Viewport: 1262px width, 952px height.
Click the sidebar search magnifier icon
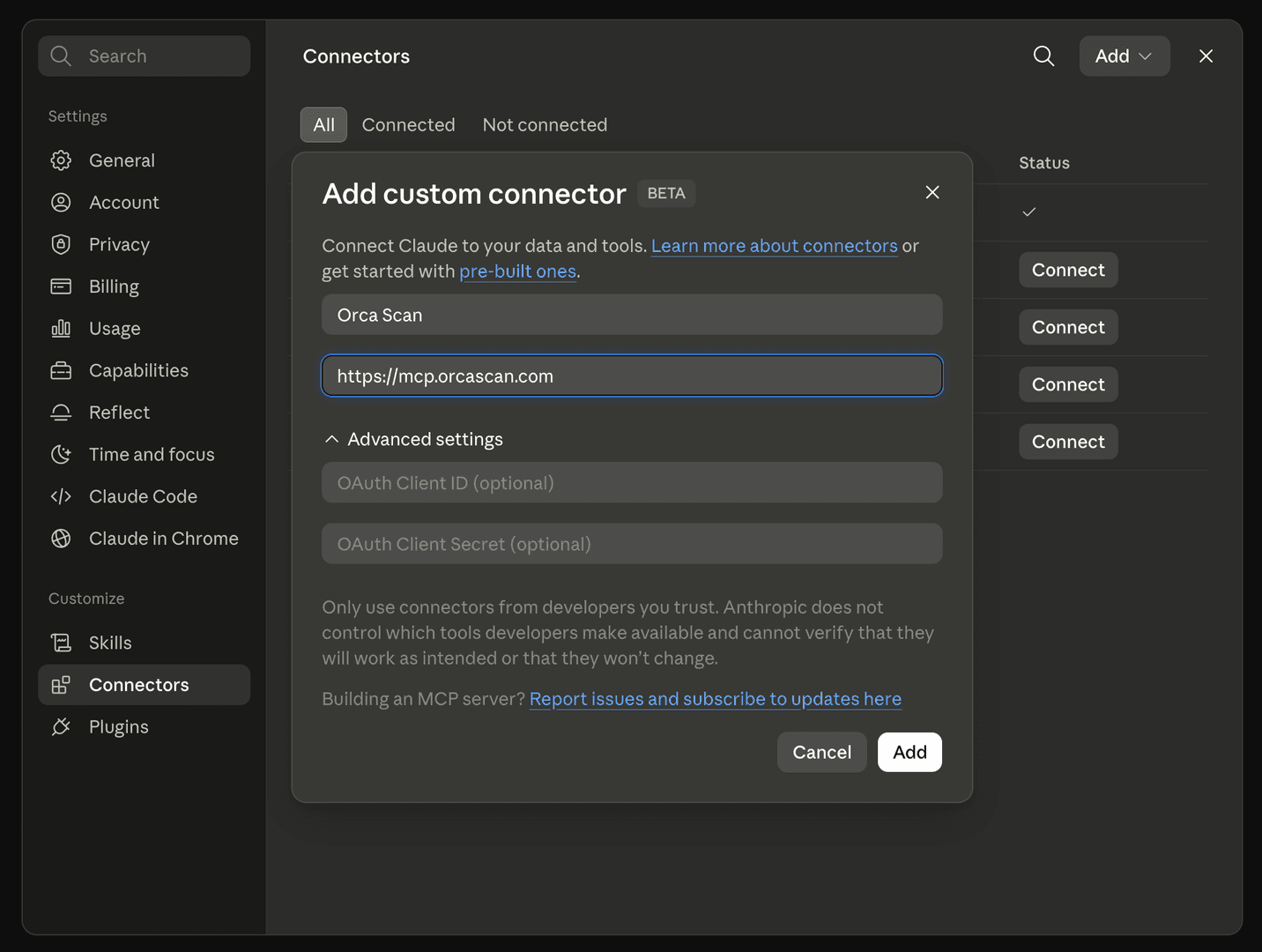click(61, 56)
